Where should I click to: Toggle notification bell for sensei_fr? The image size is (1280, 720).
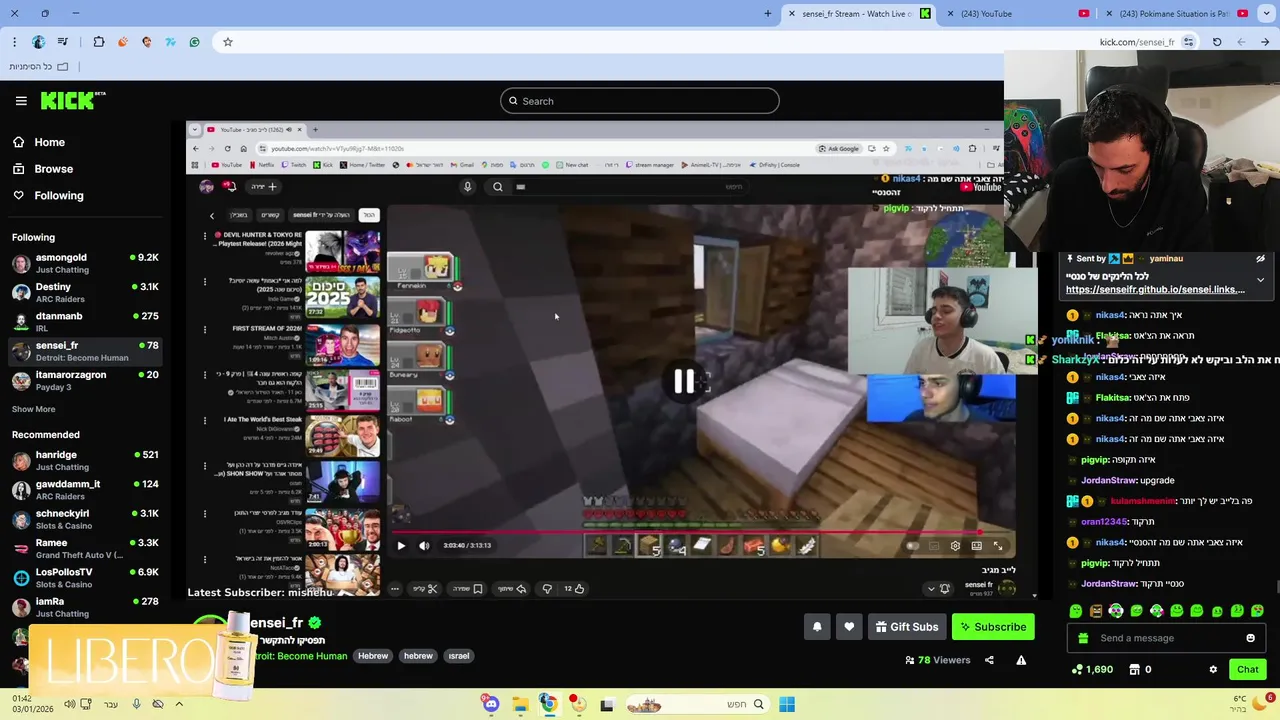(x=817, y=627)
